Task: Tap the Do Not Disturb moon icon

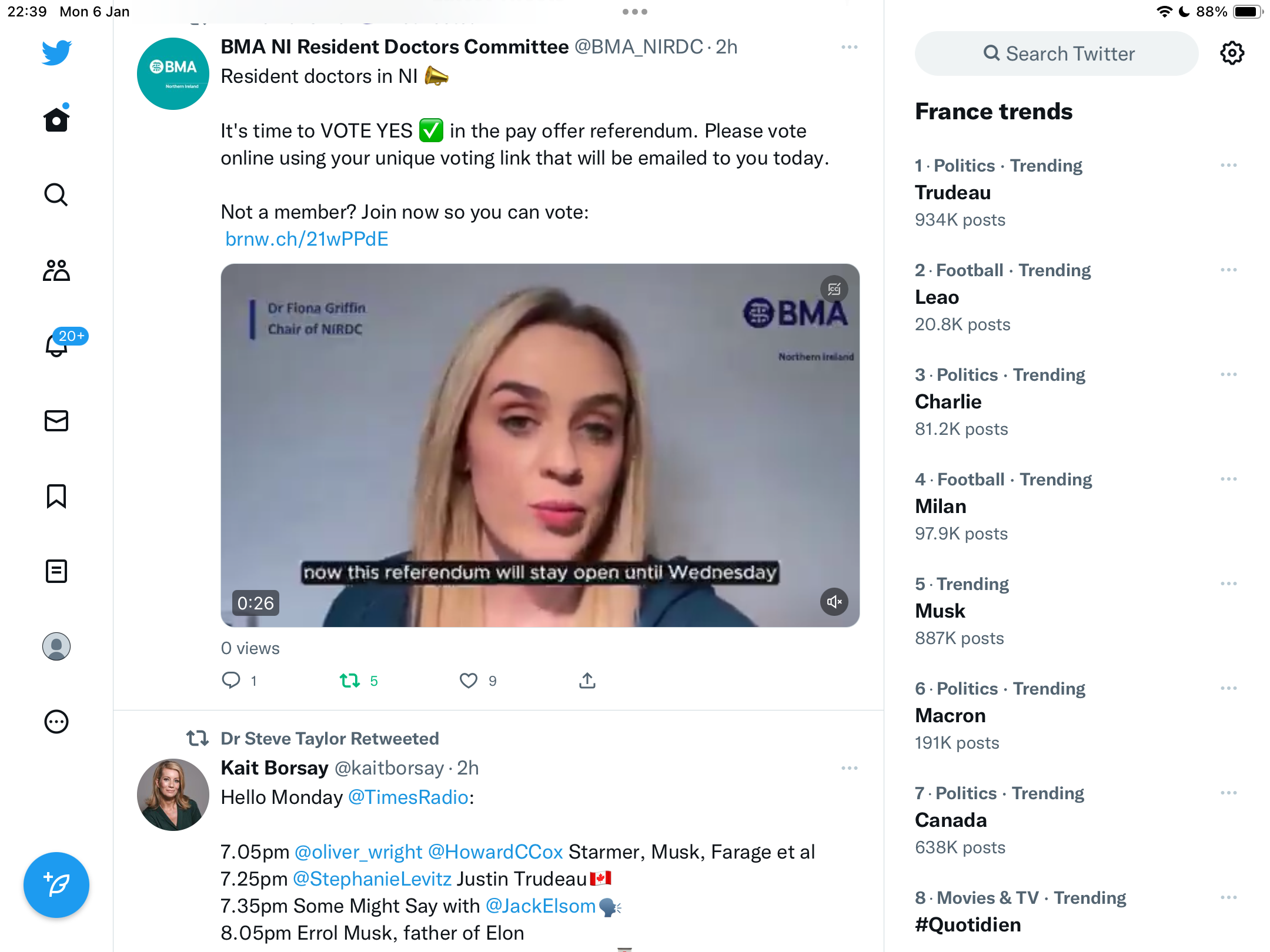Action: click(1185, 12)
